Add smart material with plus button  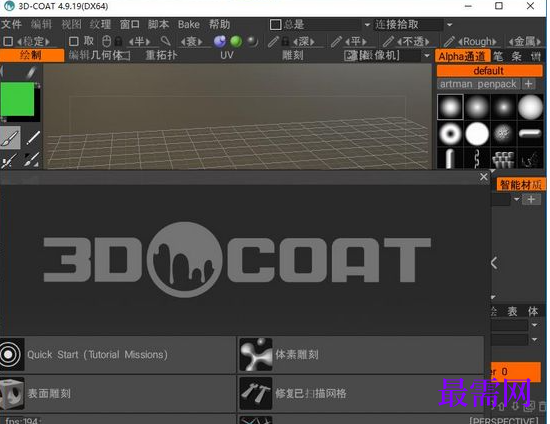point(531,199)
